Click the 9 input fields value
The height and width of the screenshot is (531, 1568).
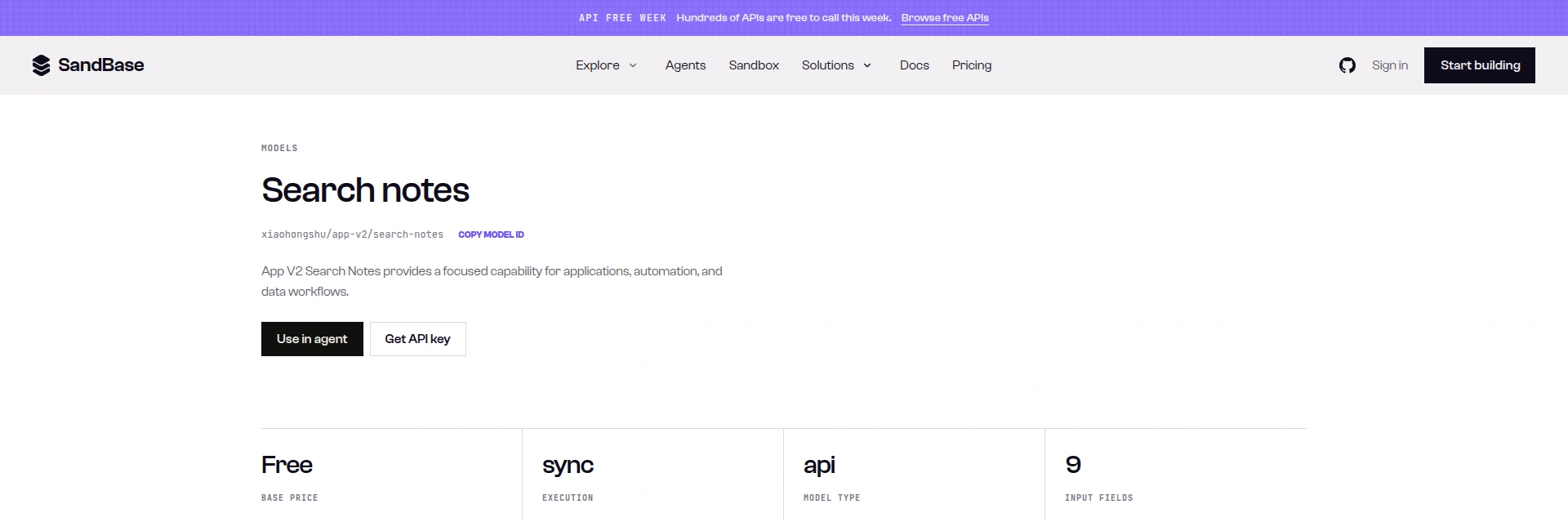click(1073, 465)
